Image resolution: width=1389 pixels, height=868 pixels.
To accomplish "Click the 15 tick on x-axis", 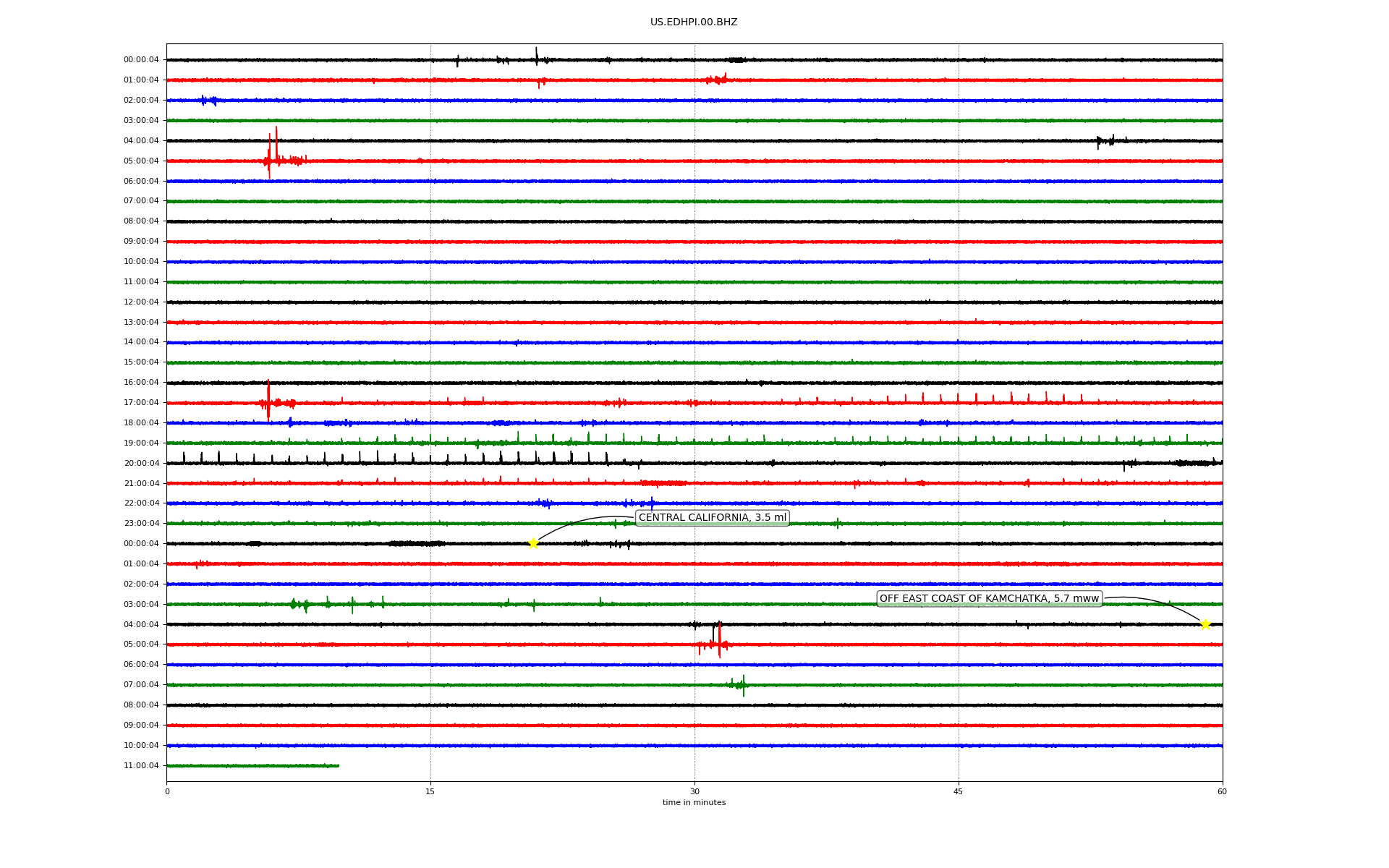I will pyautogui.click(x=430, y=791).
